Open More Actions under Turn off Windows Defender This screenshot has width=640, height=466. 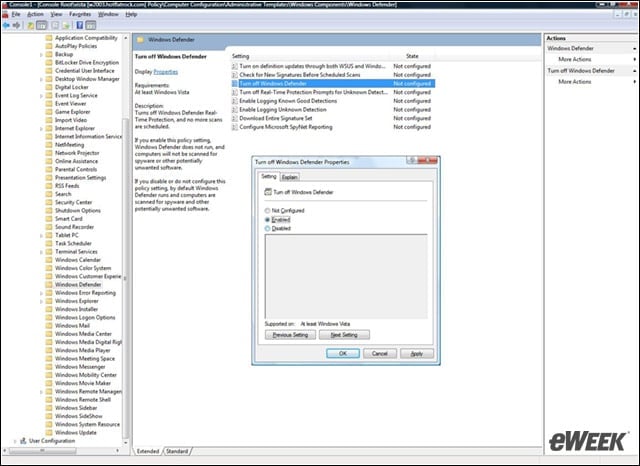(x=575, y=82)
